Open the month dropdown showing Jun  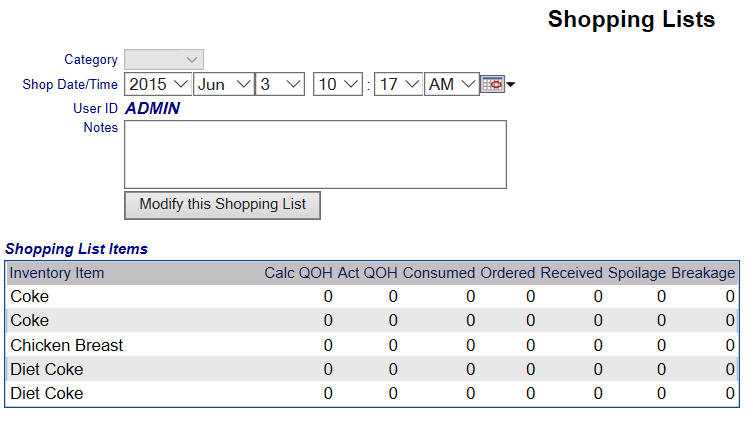[224, 84]
